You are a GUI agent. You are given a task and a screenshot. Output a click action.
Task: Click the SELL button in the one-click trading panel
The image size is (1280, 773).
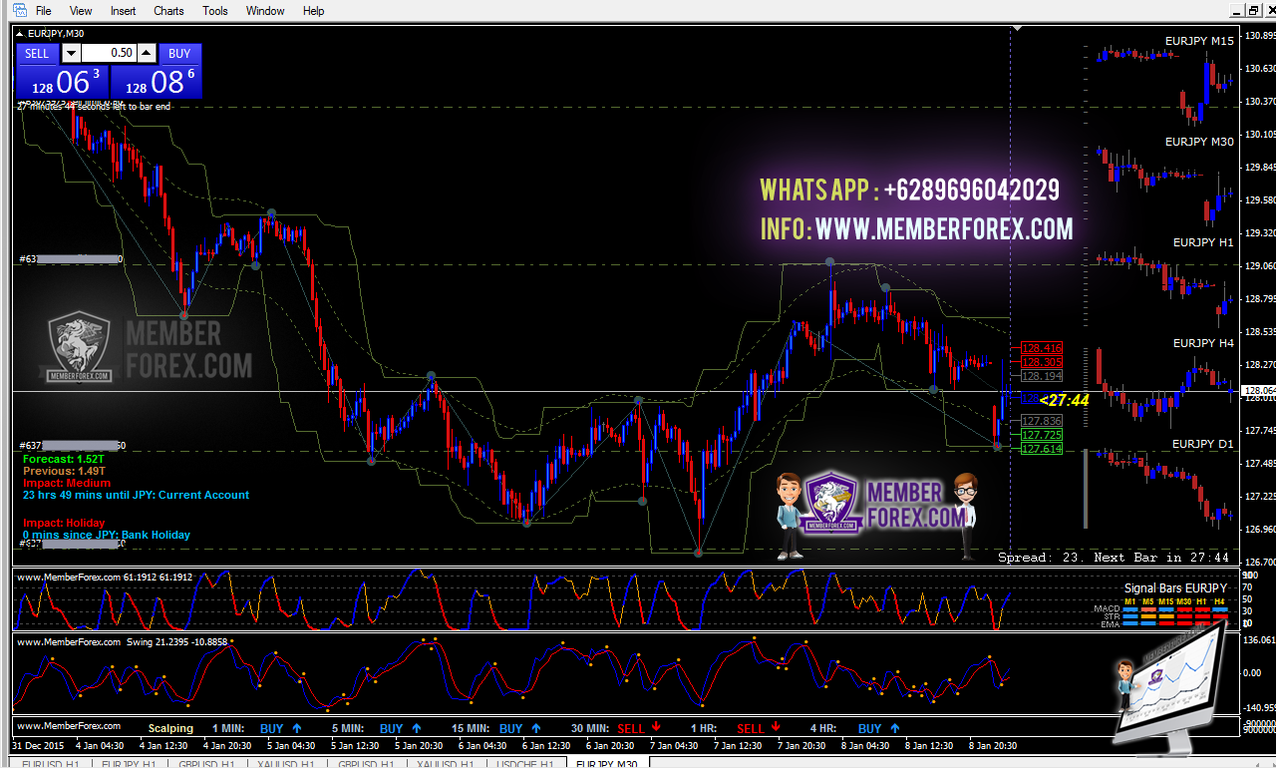click(x=37, y=53)
